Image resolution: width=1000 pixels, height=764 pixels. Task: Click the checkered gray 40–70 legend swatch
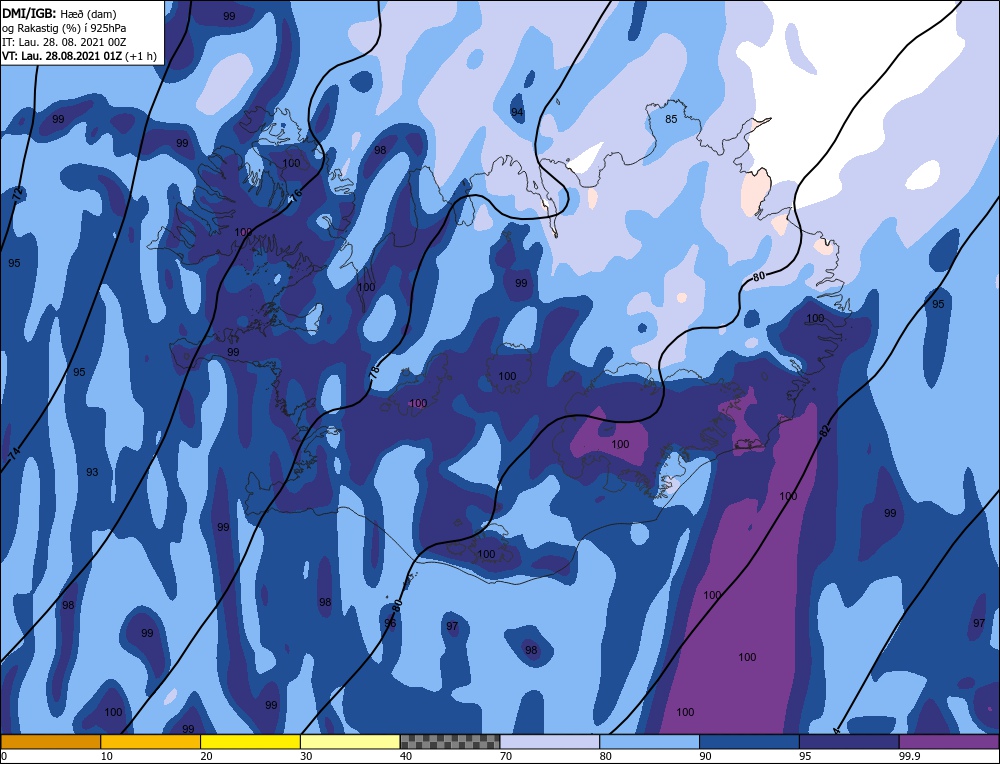pyautogui.click(x=450, y=742)
